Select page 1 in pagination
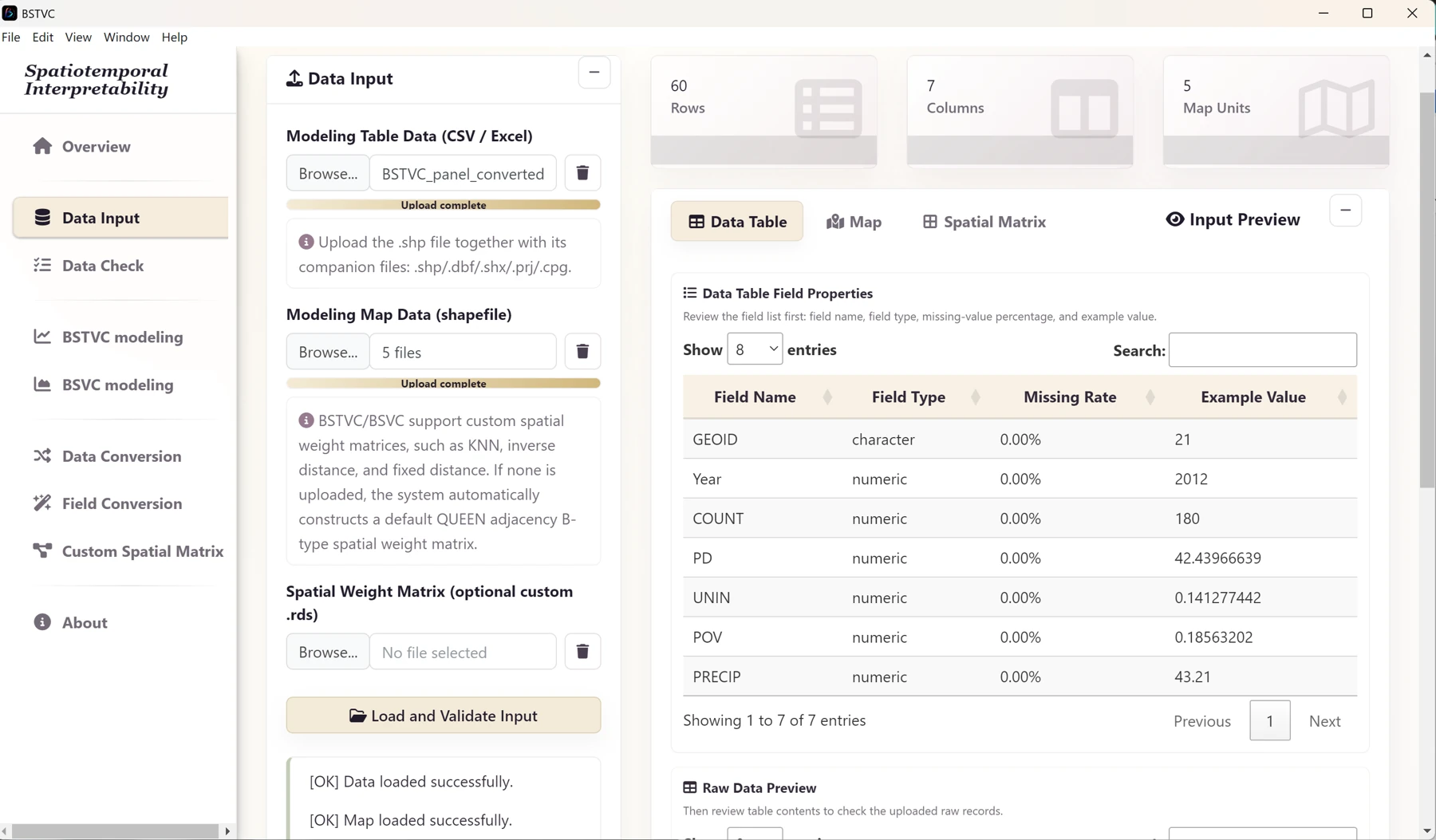This screenshot has height=840, width=1436. pos(1270,721)
